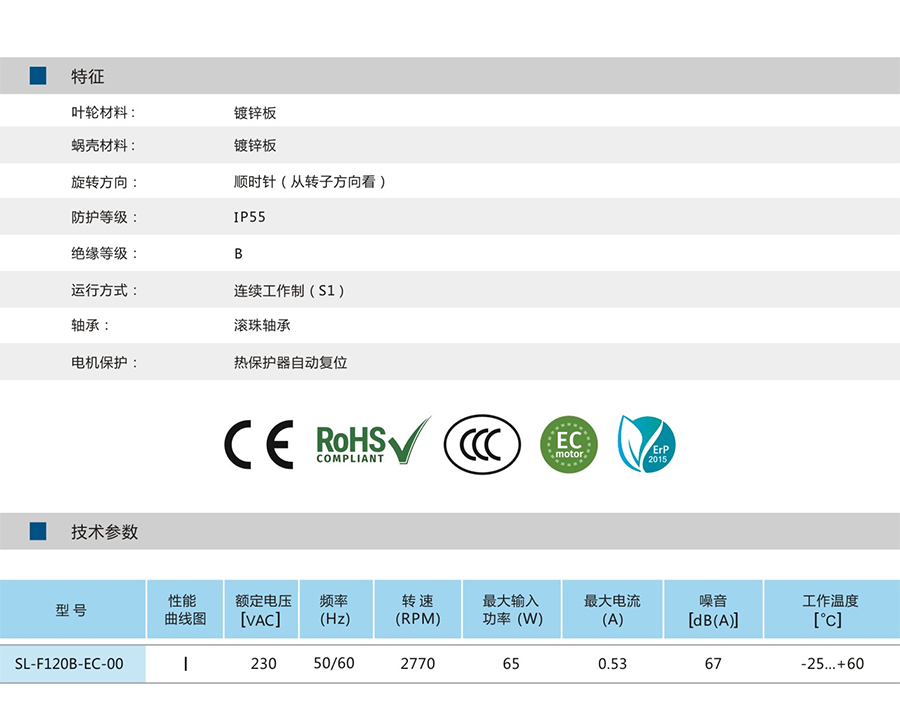Click the CCC certification logo
900x706 pixels.
(x=483, y=445)
